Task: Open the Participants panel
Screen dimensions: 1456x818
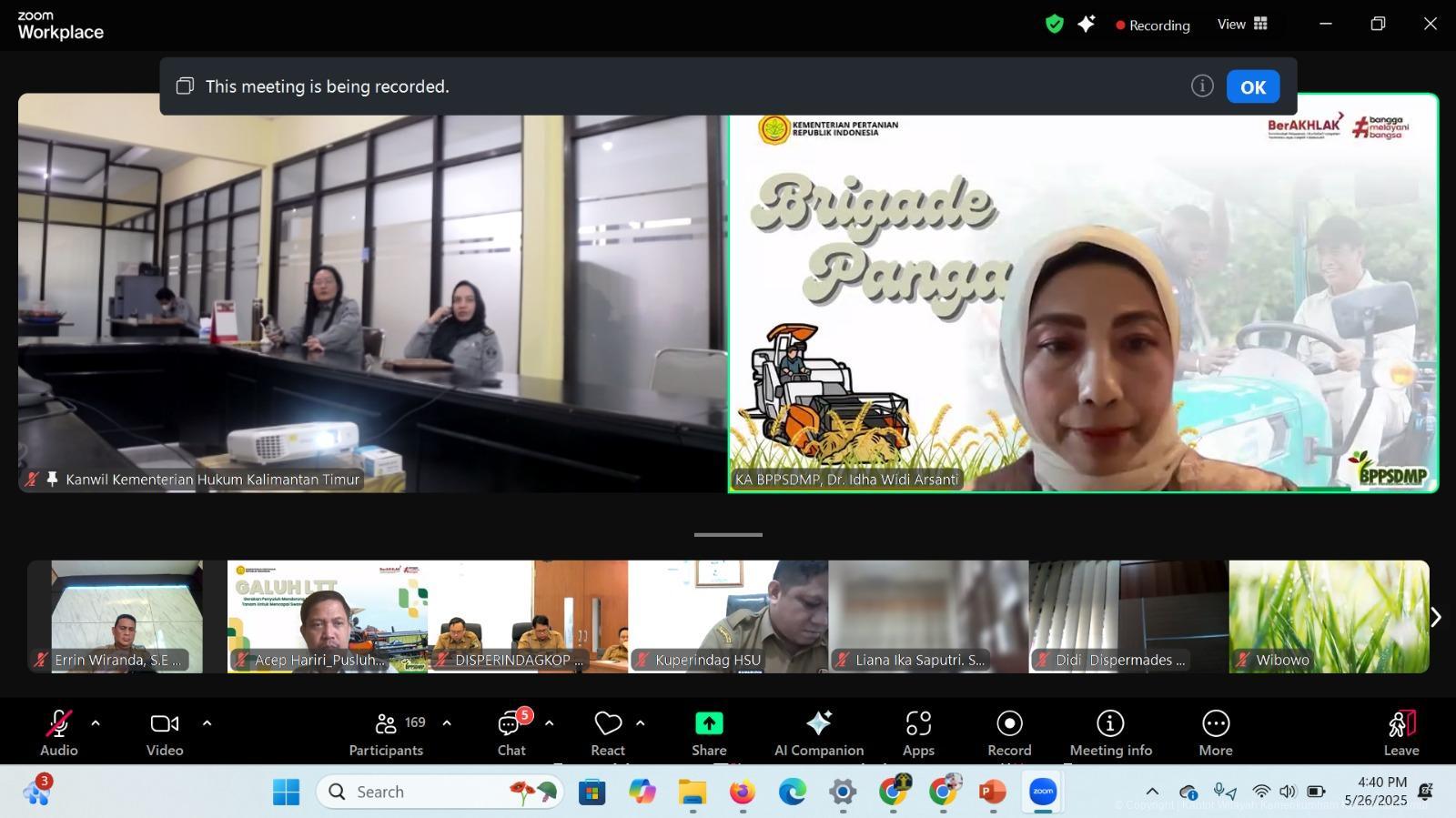Action: tap(386, 733)
